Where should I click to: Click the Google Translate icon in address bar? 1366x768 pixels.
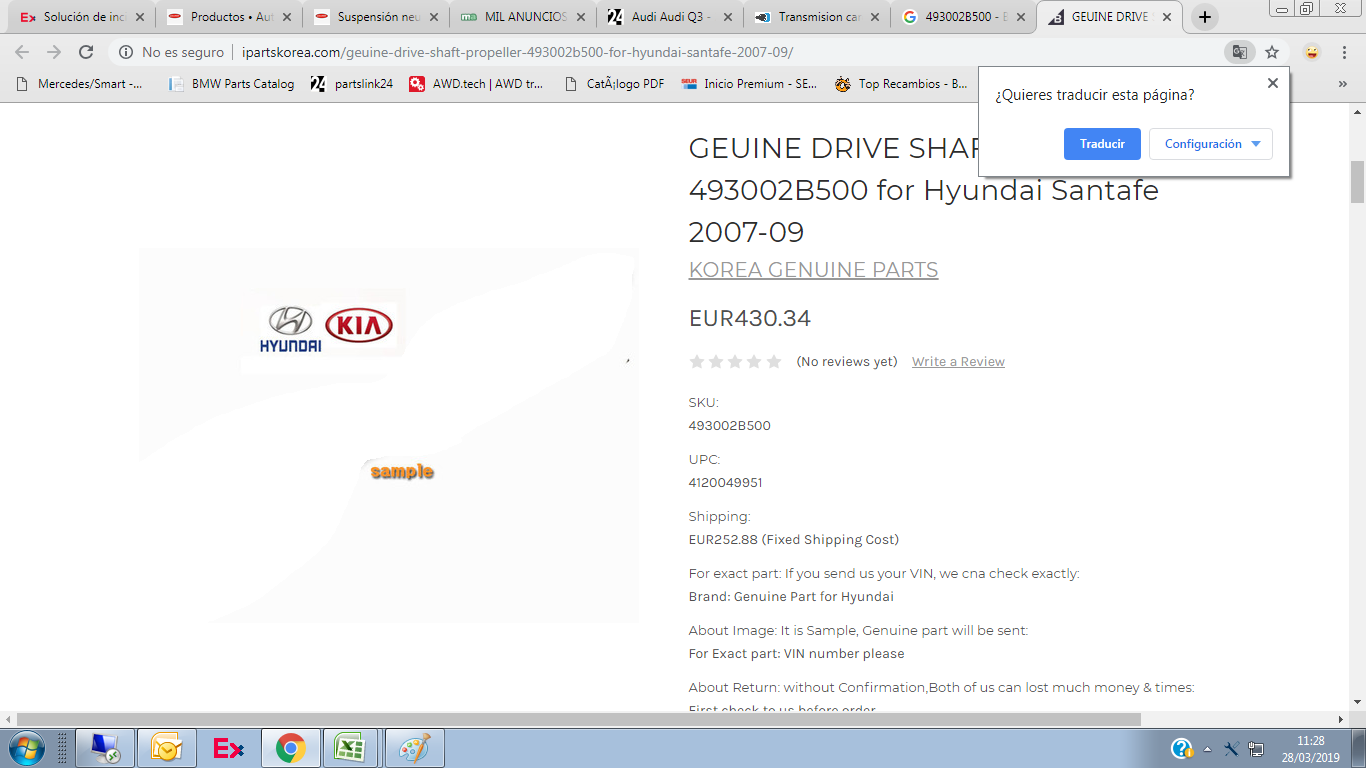click(x=1239, y=52)
